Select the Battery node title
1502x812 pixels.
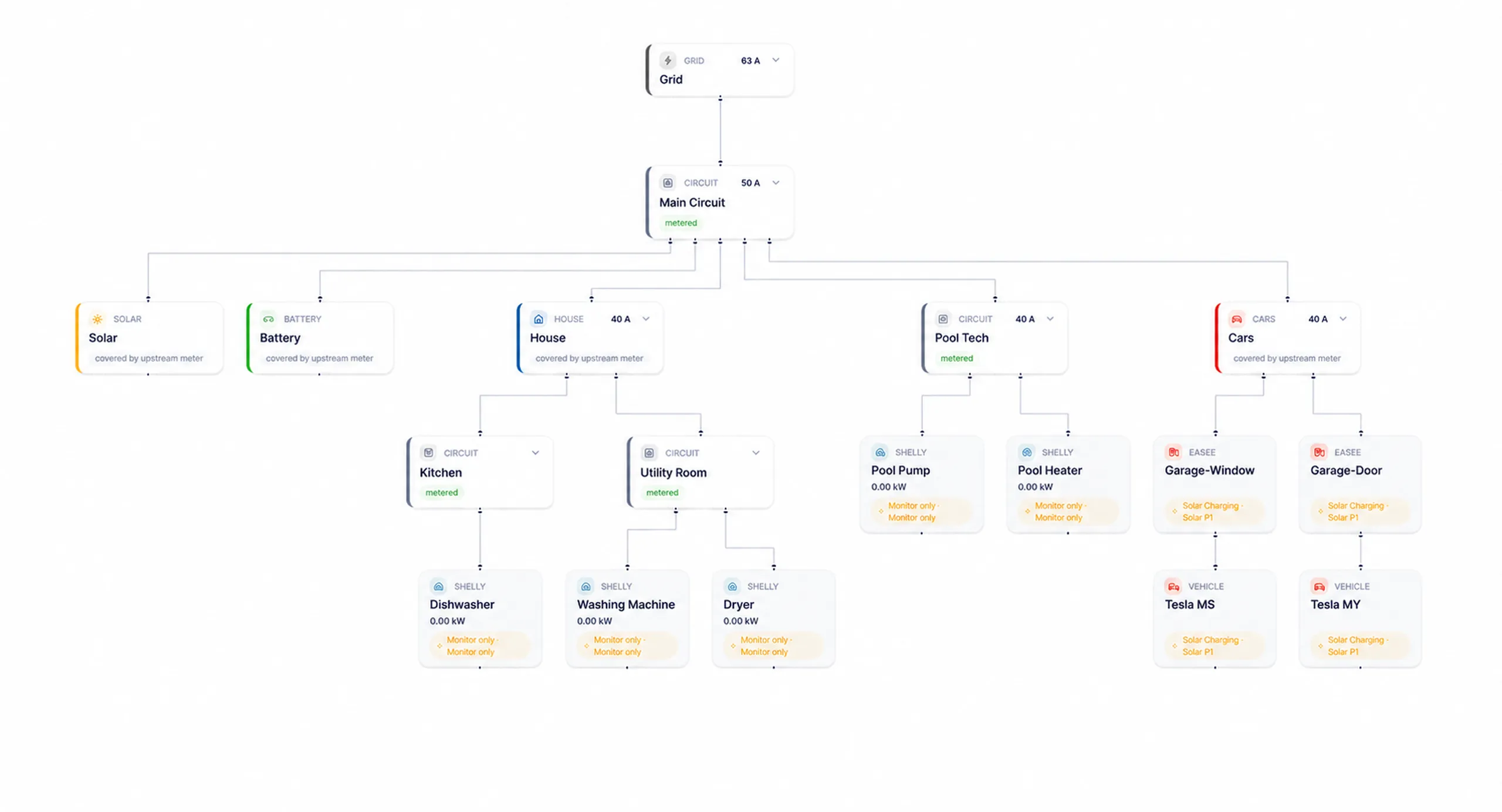point(280,338)
